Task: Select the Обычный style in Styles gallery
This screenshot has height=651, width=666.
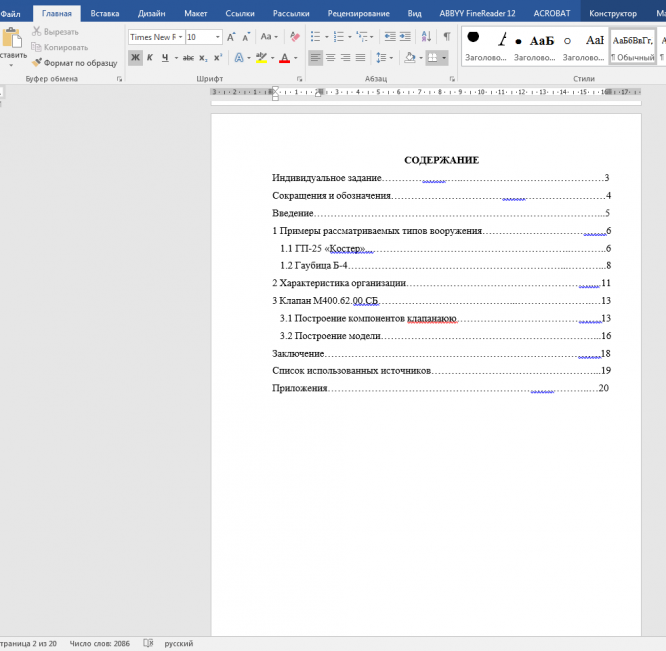Action: click(632, 46)
